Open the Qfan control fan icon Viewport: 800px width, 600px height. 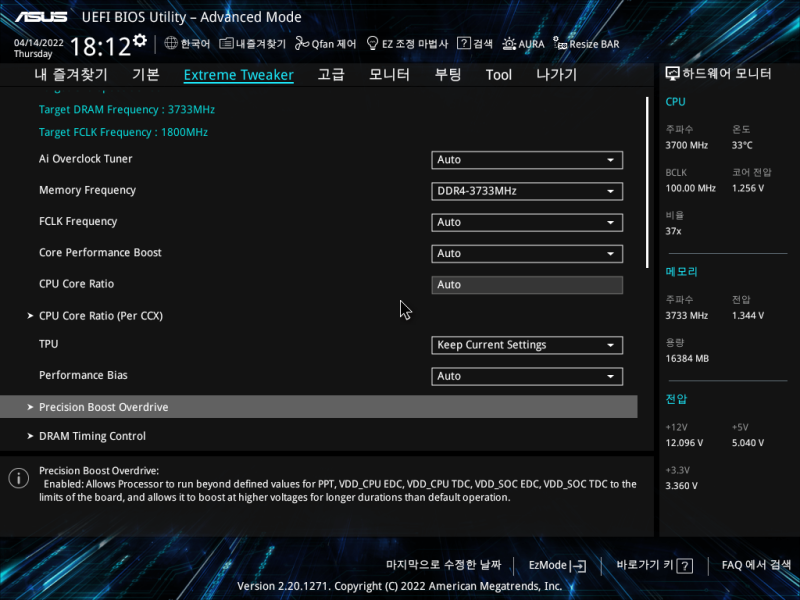click(x=302, y=43)
